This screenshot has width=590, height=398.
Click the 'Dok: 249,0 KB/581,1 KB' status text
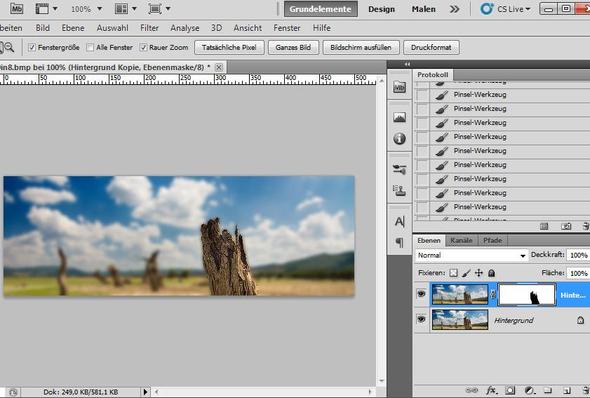coord(81,392)
